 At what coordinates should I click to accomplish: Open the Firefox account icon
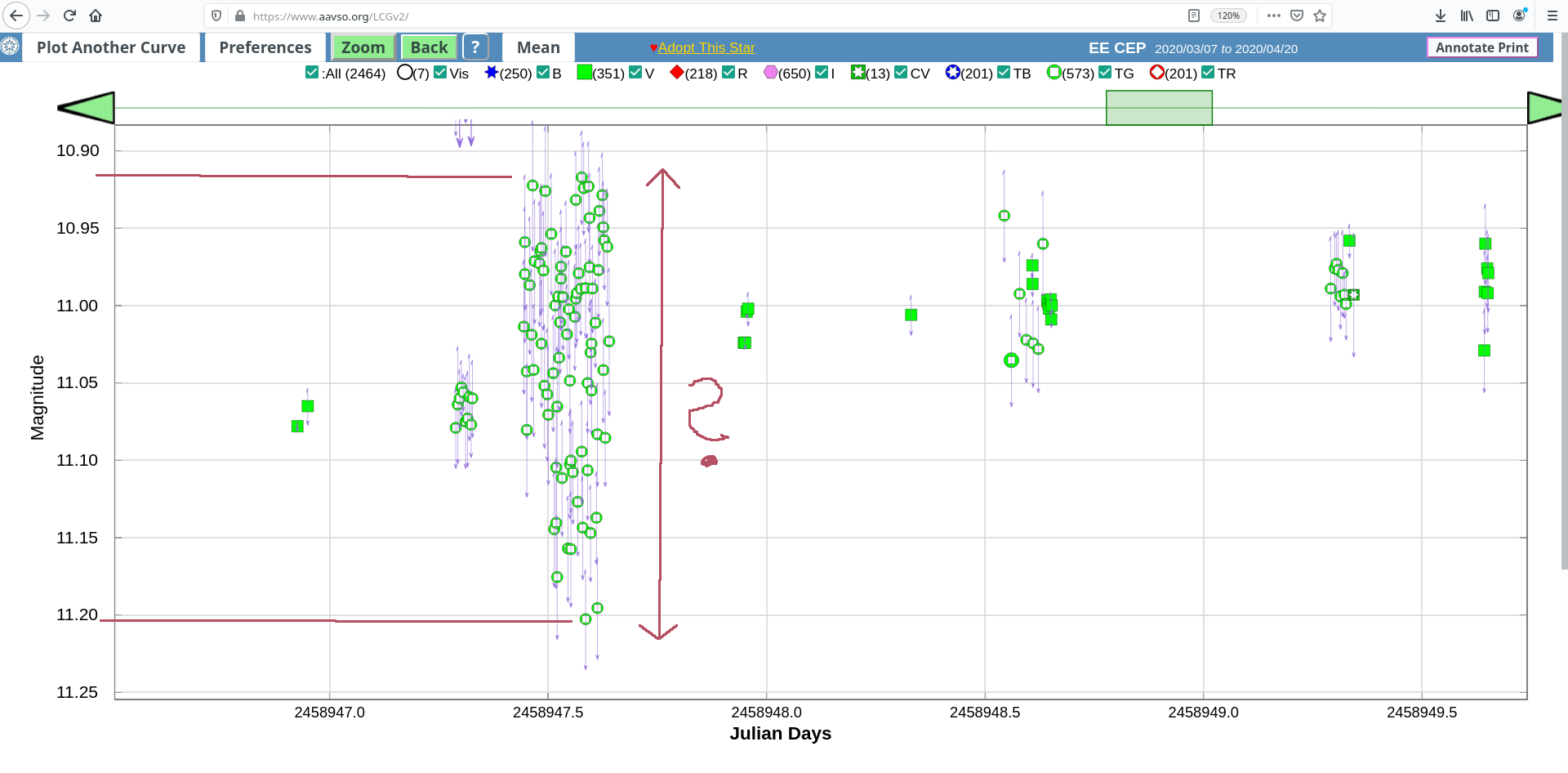coord(1519,16)
